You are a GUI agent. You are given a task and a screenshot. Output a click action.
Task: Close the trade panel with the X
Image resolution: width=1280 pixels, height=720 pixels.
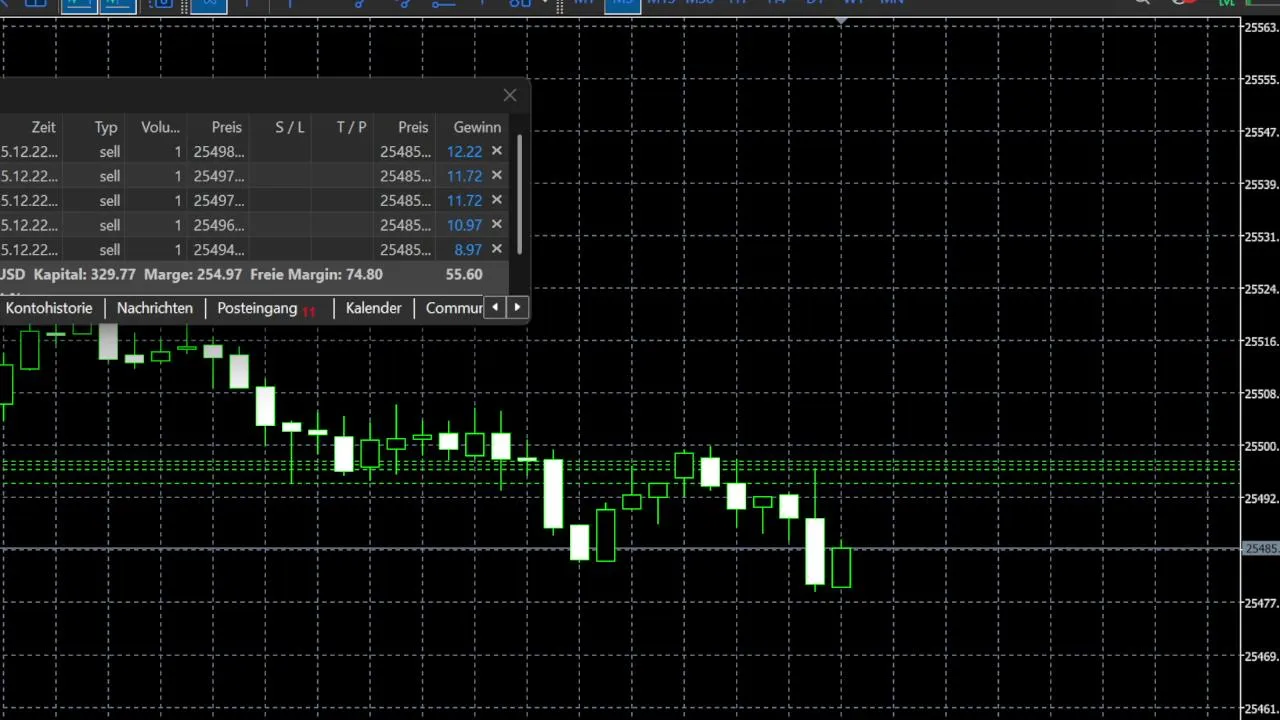click(510, 95)
